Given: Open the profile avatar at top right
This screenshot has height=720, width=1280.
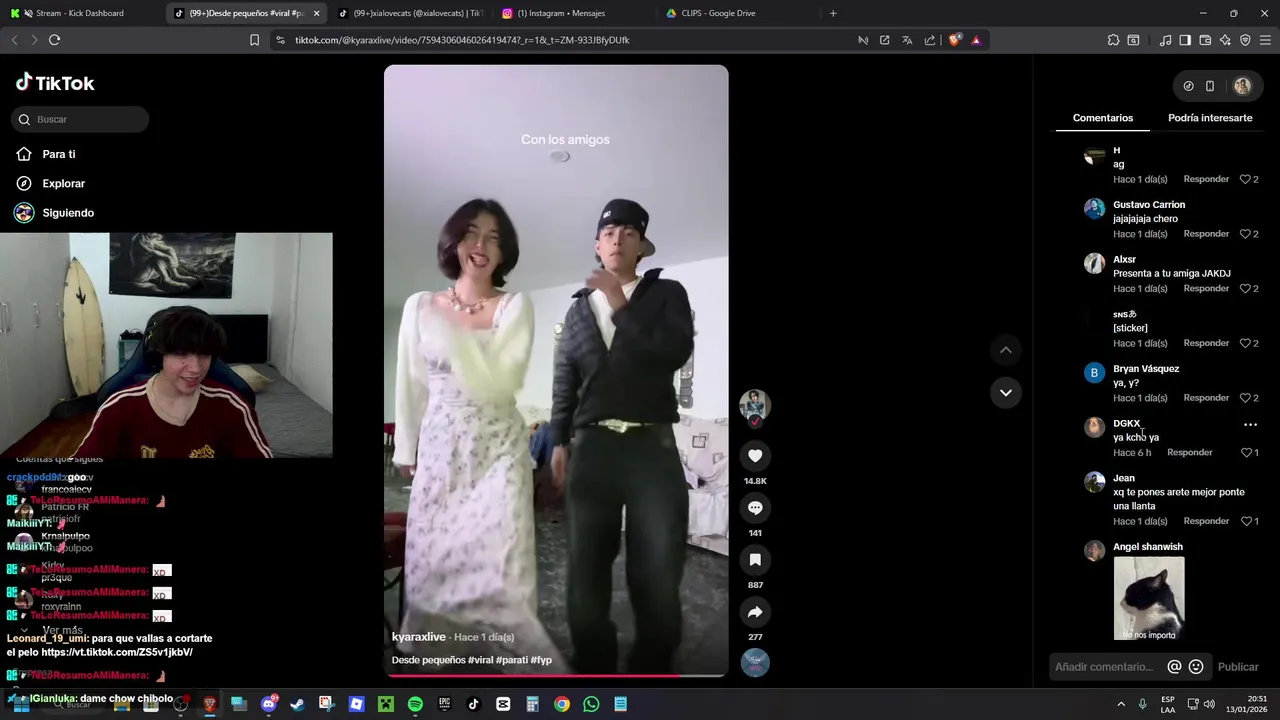Looking at the screenshot, I should pyautogui.click(x=1242, y=86).
